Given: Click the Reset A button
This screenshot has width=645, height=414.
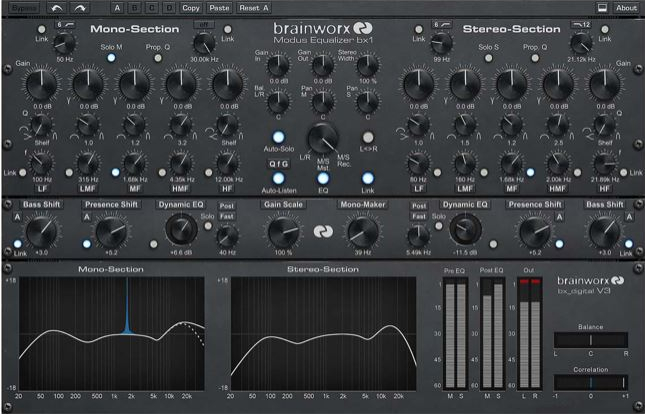Looking at the screenshot, I should pos(254,8).
